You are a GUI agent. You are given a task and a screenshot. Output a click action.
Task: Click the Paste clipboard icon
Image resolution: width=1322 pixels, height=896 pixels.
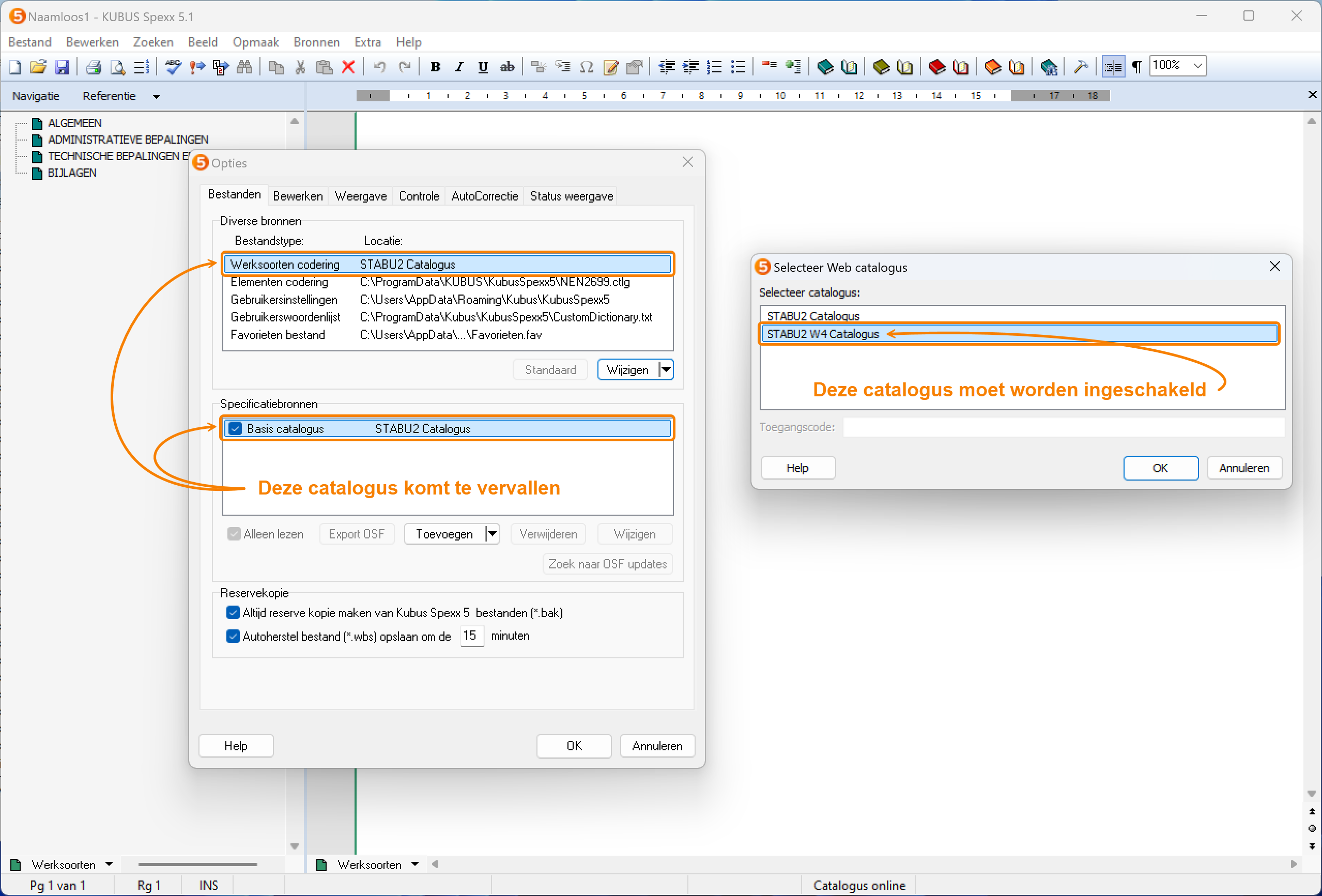324,67
